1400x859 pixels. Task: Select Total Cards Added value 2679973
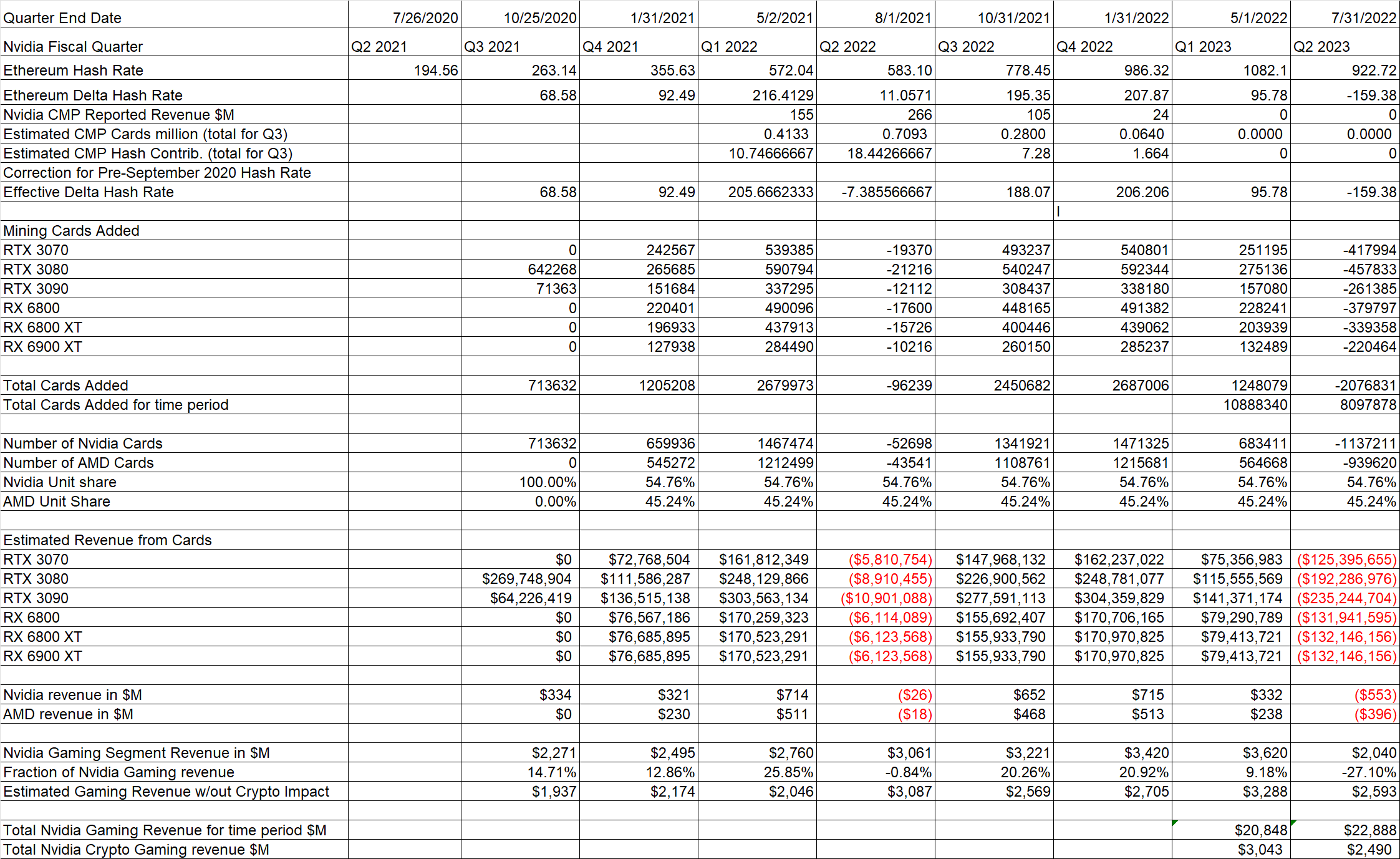pyautogui.click(x=757, y=385)
